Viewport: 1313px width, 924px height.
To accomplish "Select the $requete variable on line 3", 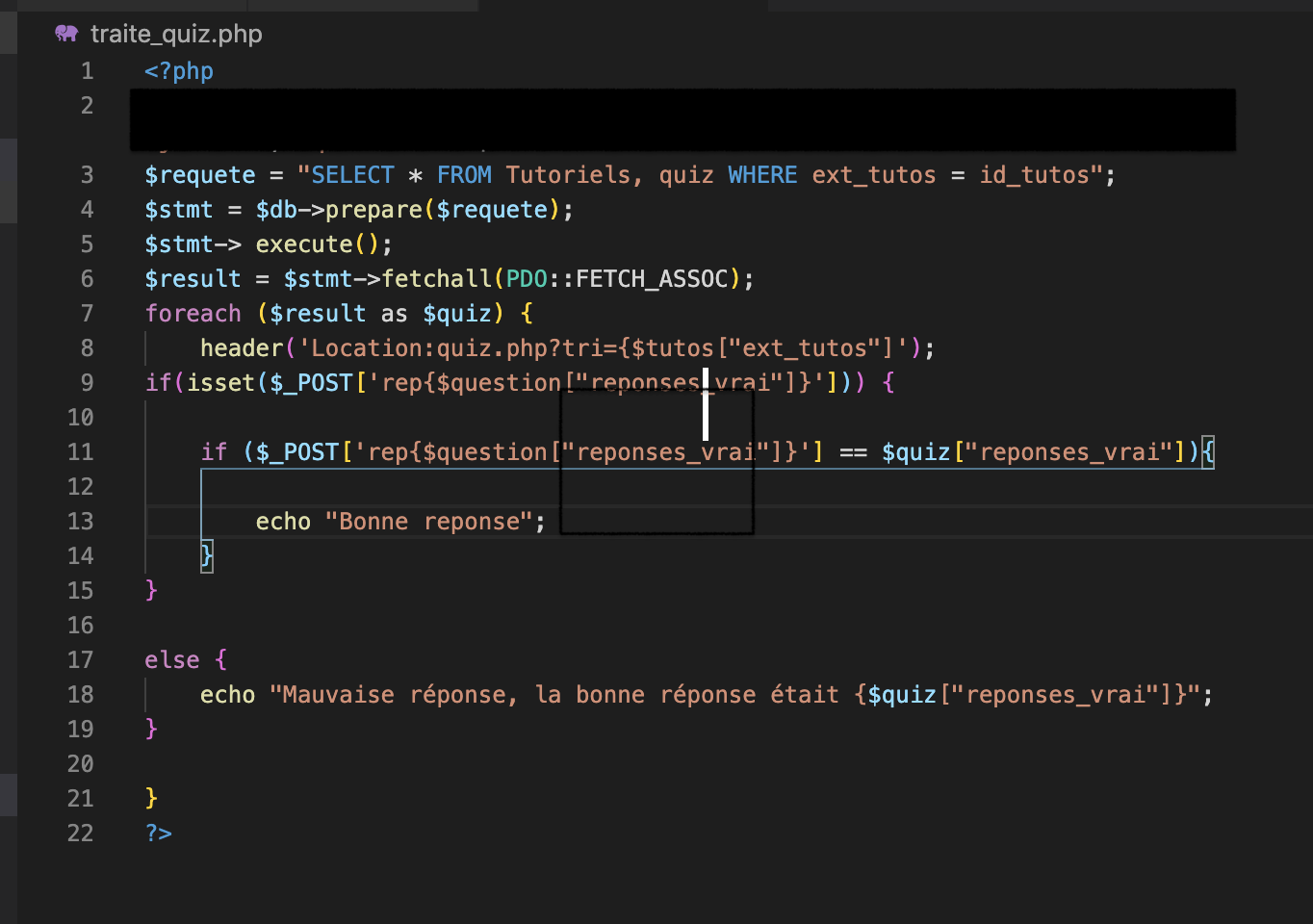I will pos(197,174).
